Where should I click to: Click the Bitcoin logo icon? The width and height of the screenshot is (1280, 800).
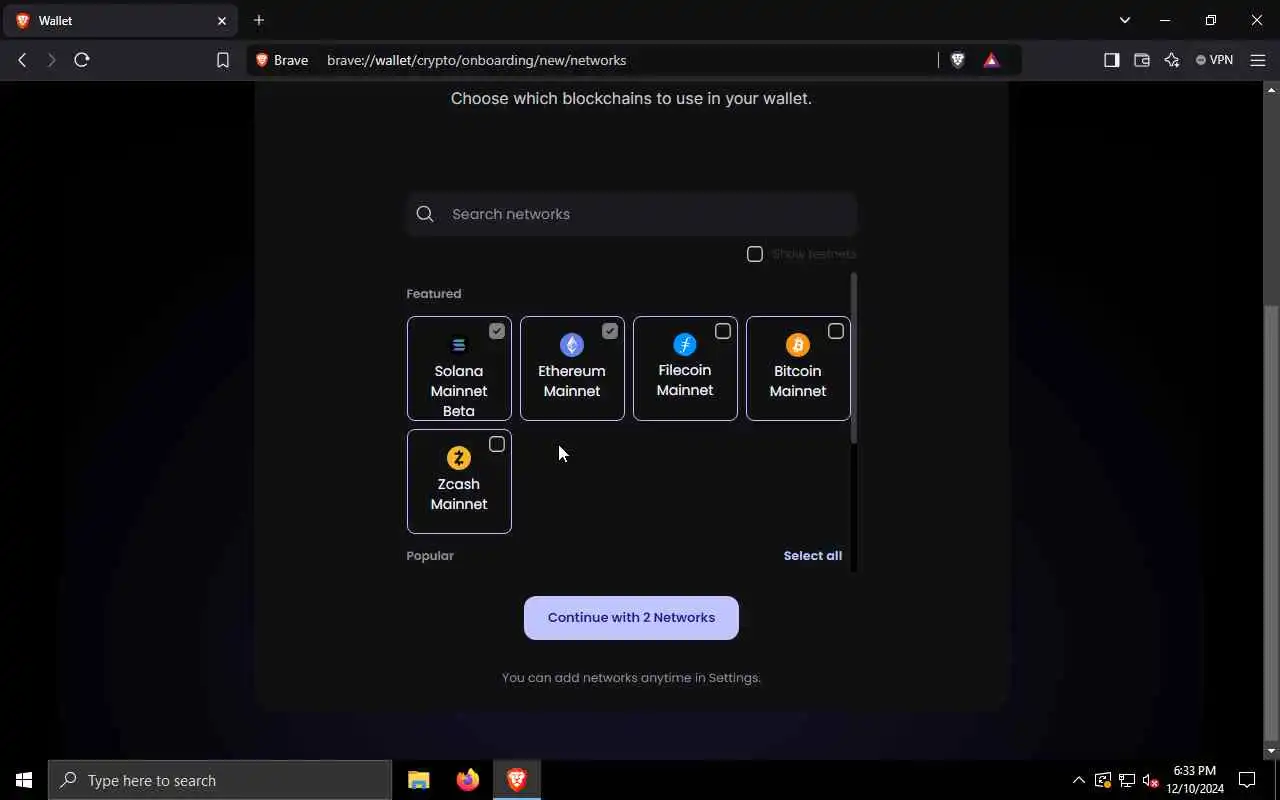click(798, 345)
